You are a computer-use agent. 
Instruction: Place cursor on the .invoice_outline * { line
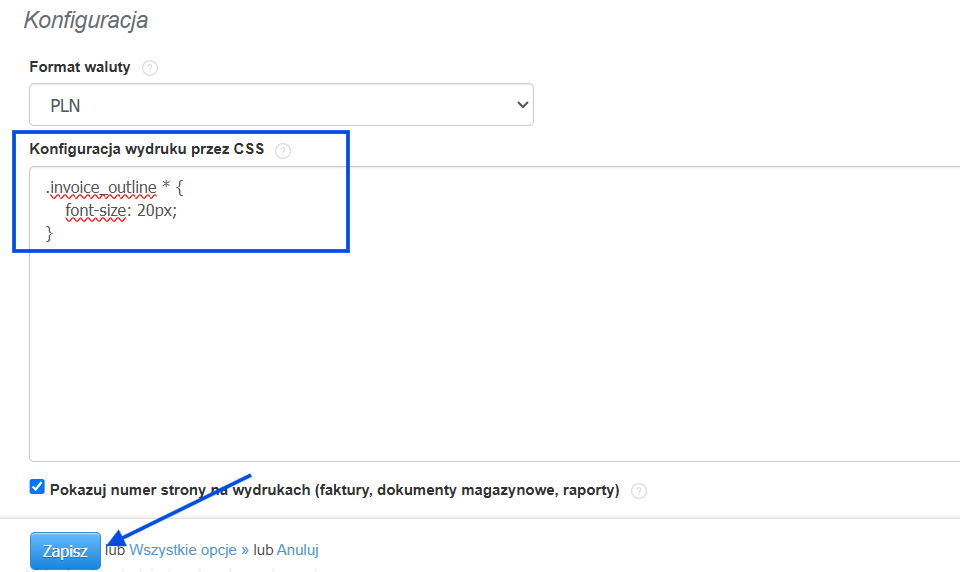click(114, 187)
